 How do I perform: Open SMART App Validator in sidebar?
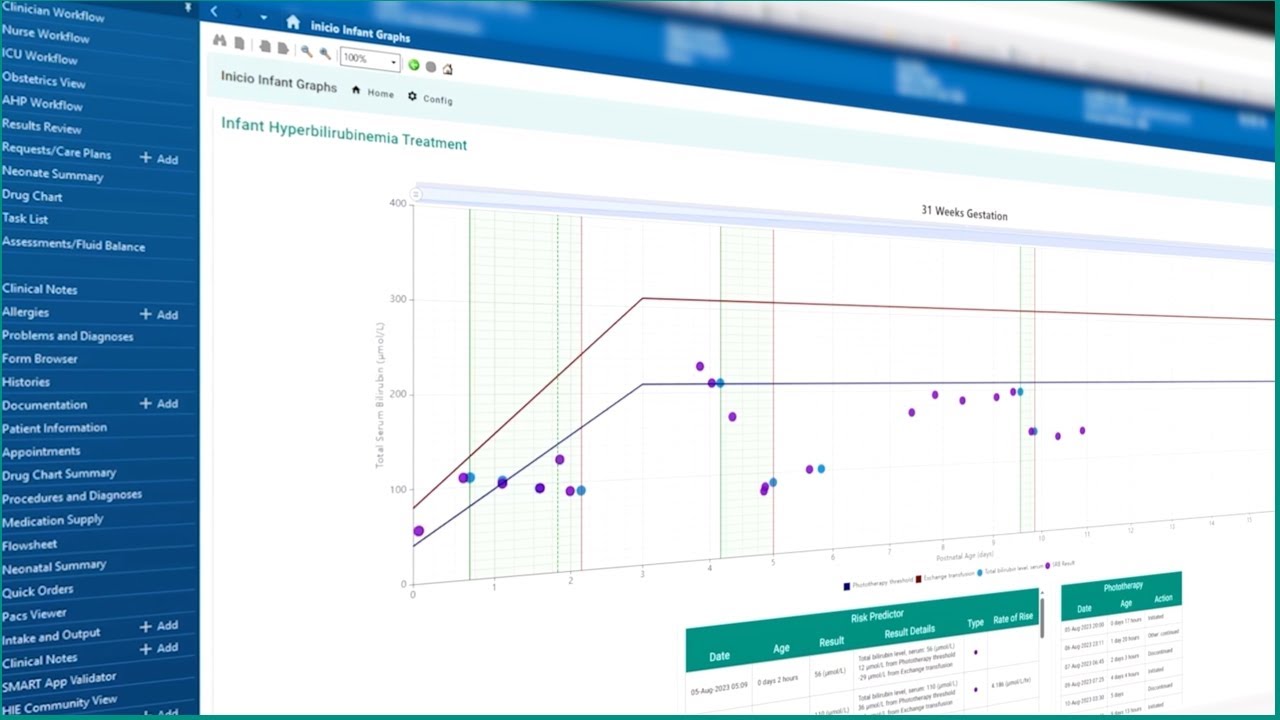pyautogui.click(x=59, y=683)
